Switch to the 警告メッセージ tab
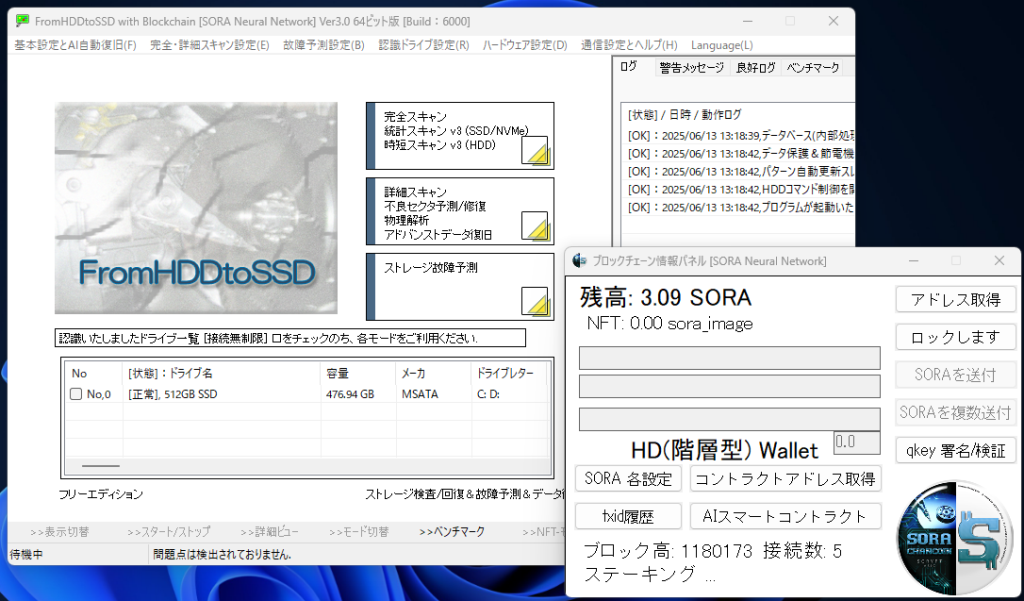Viewport: 1024px width, 601px height. [x=692, y=67]
